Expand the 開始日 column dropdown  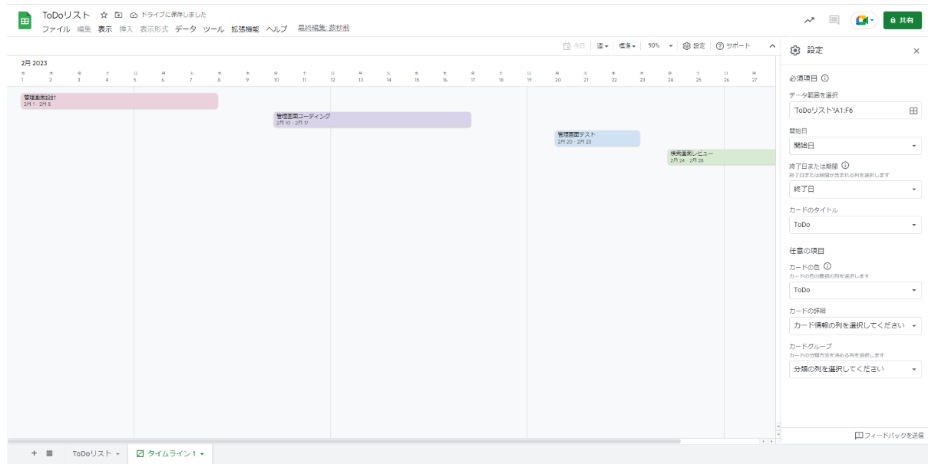pyautogui.click(x=855, y=146)
